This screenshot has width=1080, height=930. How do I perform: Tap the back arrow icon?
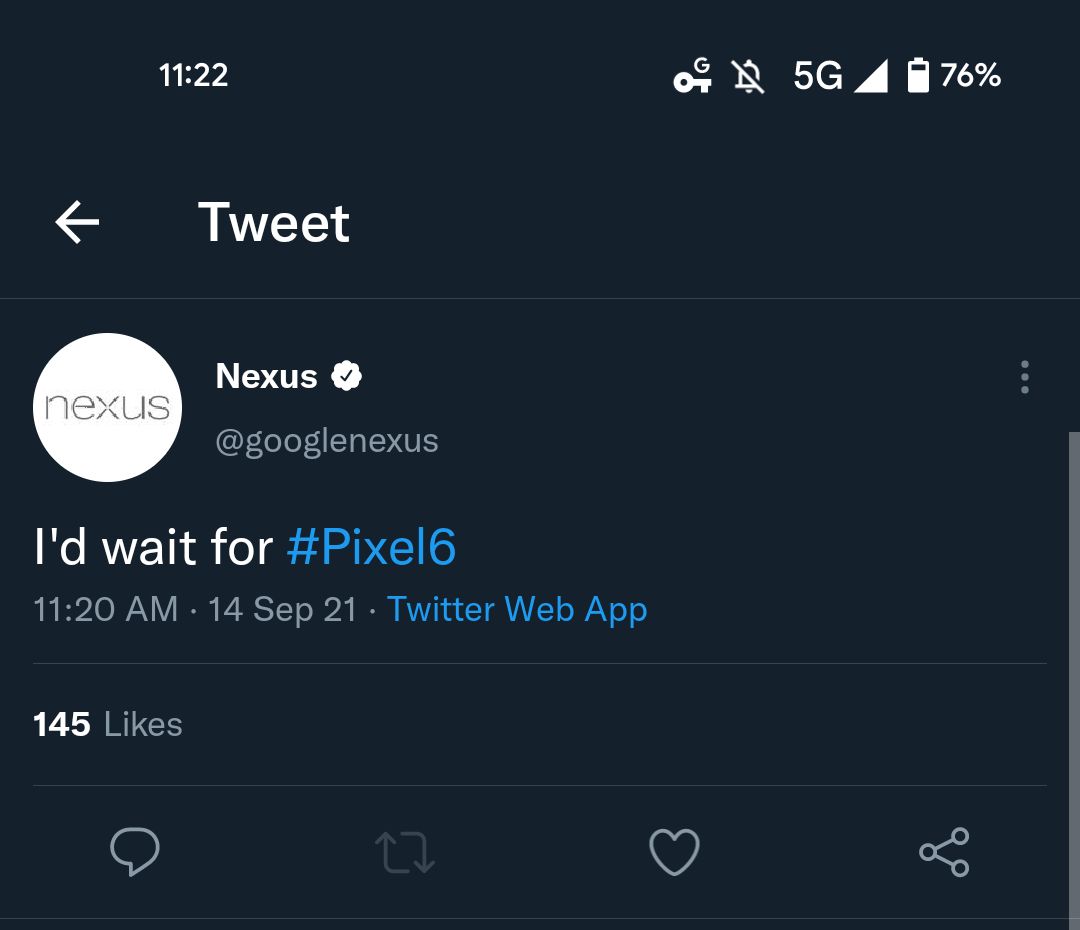click(77, 222)
